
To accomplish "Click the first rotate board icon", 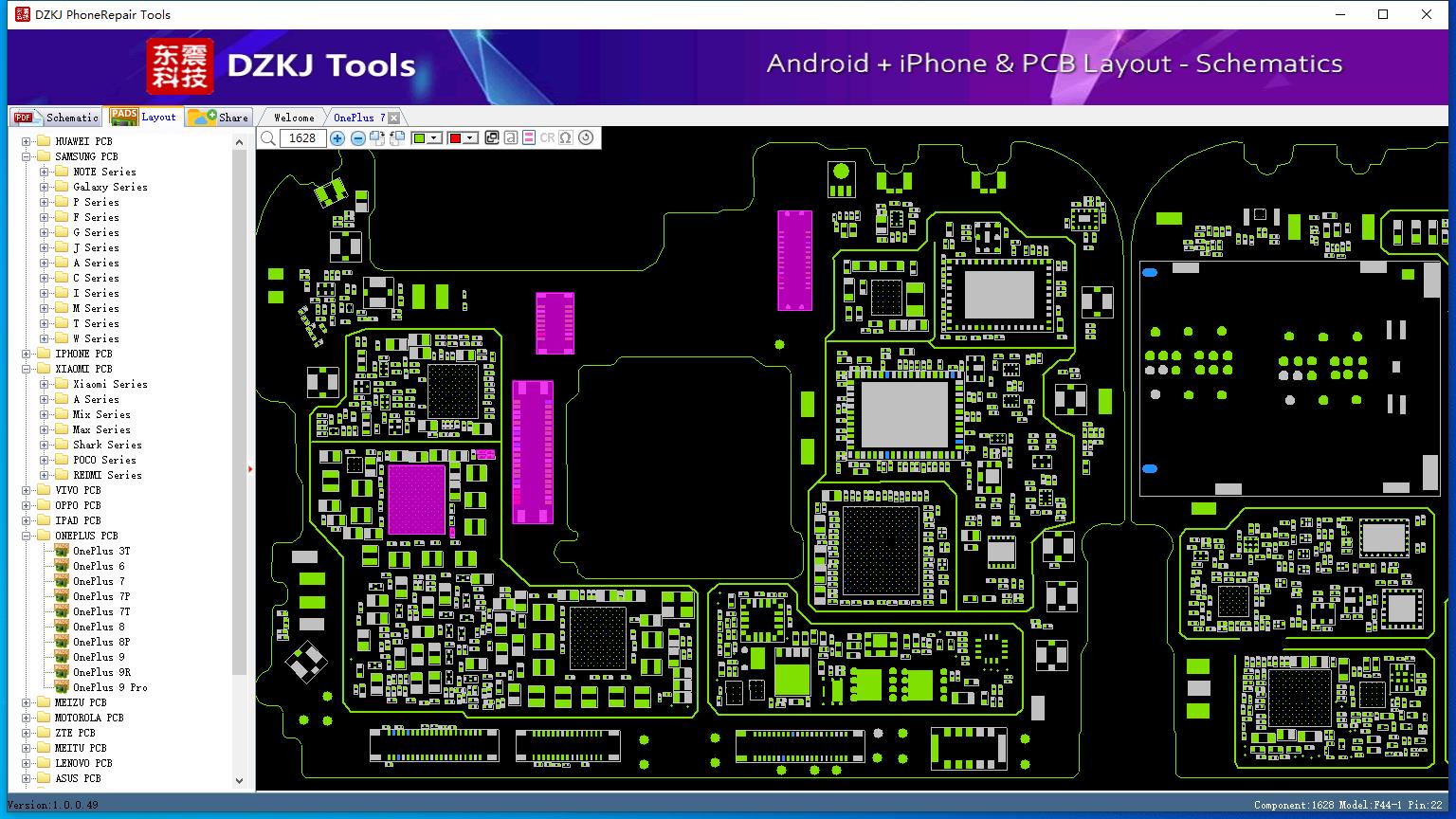I will coord(377,138).
